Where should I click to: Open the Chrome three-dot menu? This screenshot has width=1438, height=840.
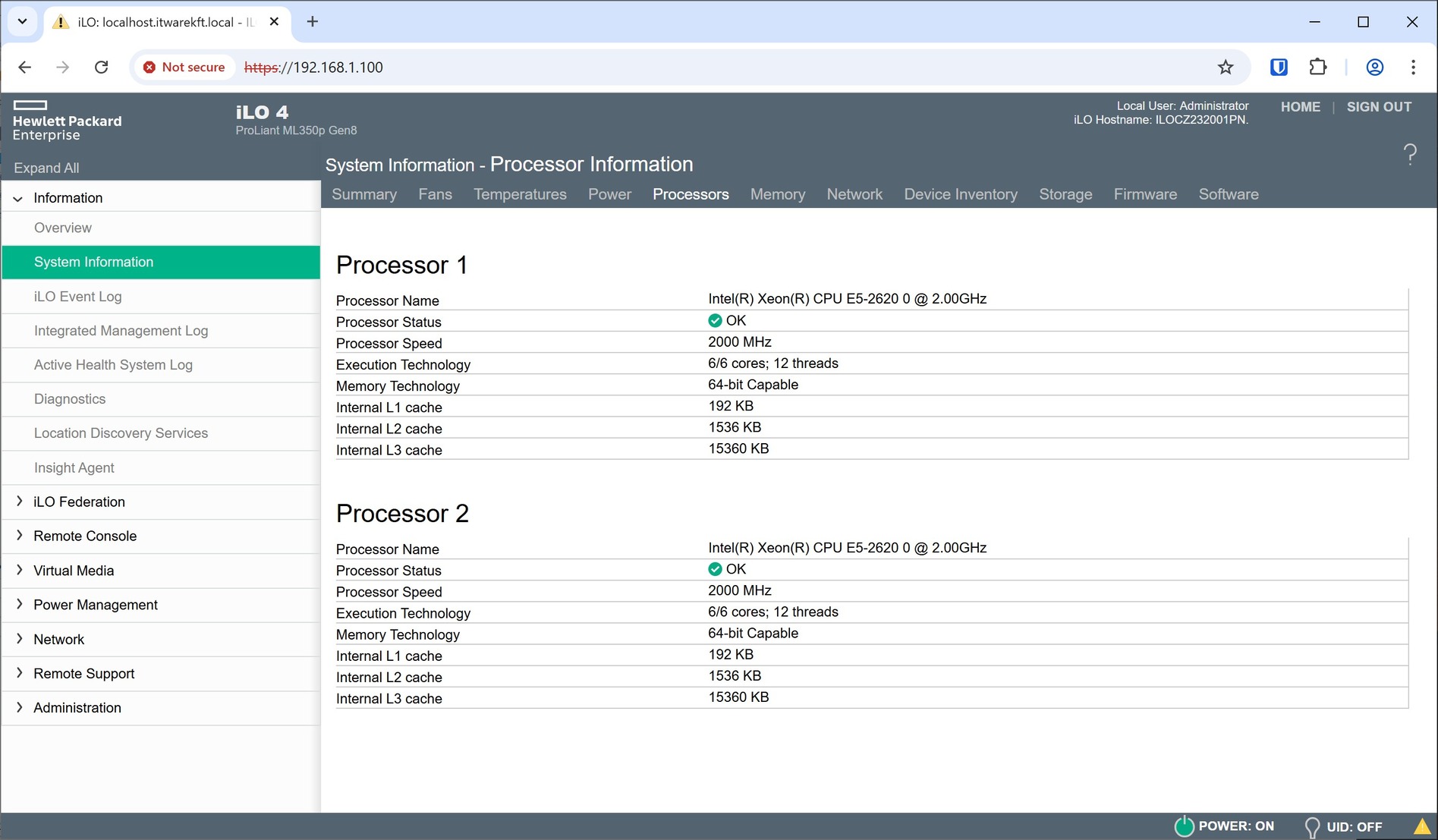(x=1413, y=68)
